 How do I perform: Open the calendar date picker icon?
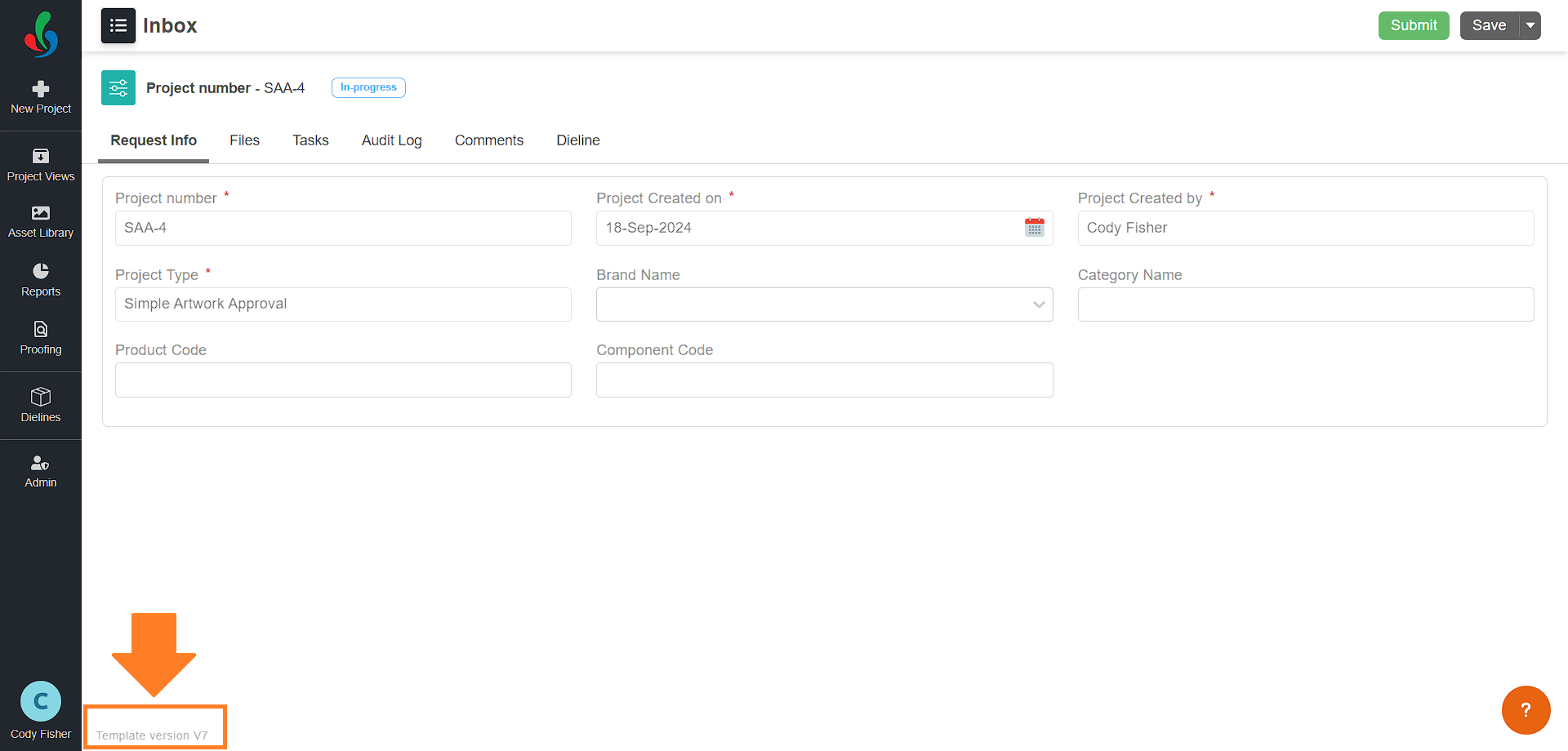pos(1035,228)
